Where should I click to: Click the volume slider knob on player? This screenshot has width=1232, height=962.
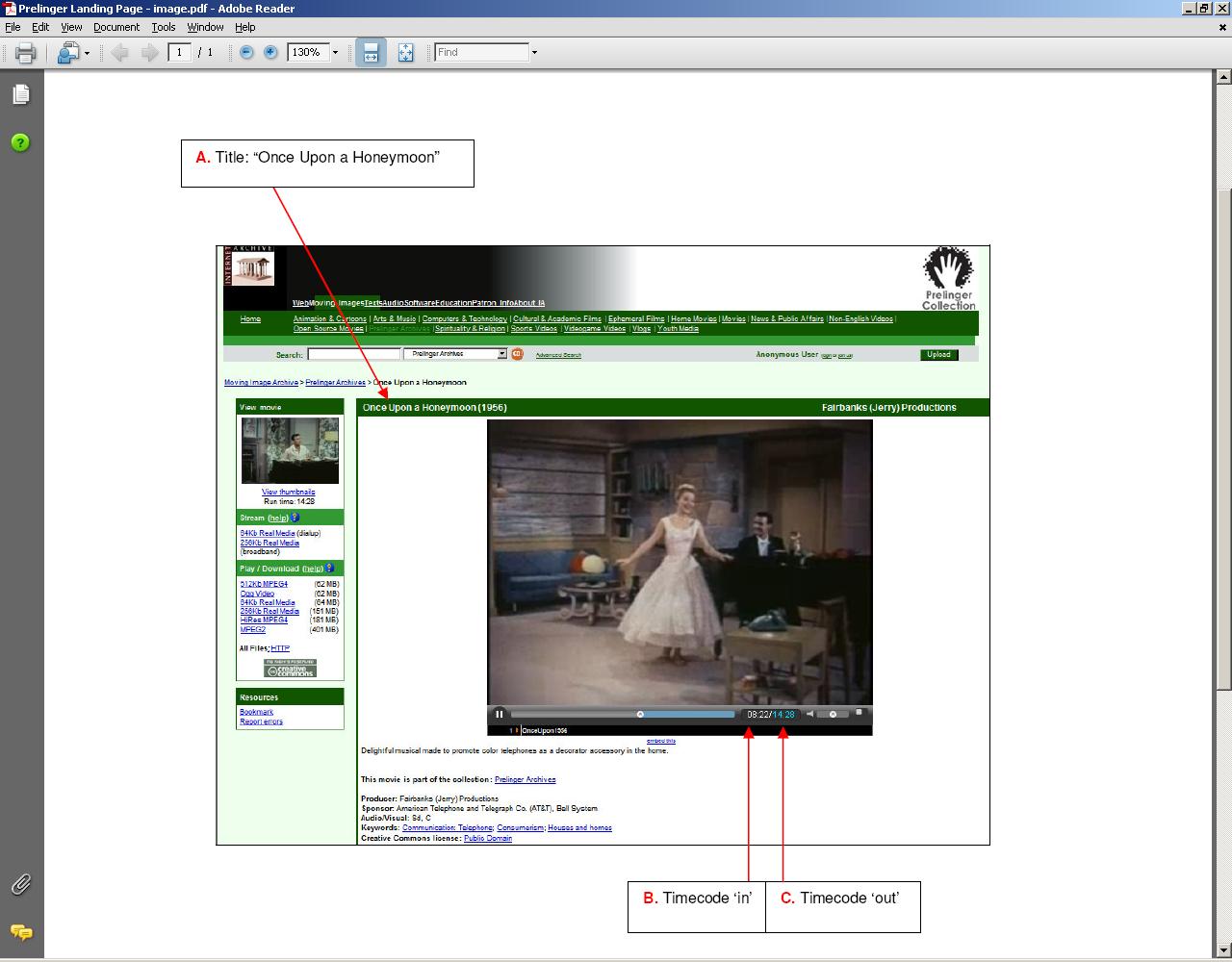[x=833, y=714]
